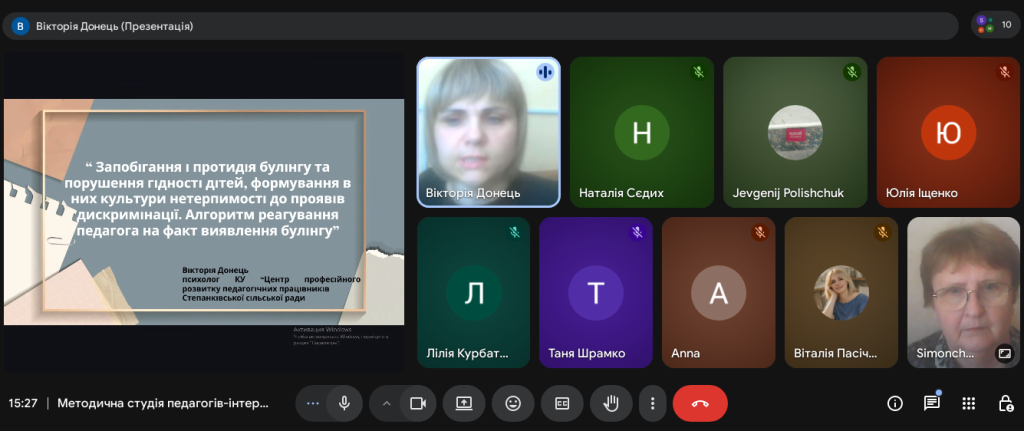Open the emoji reactions icon
The width and height of the screenshot is (1024, 431).
(513, 403)
